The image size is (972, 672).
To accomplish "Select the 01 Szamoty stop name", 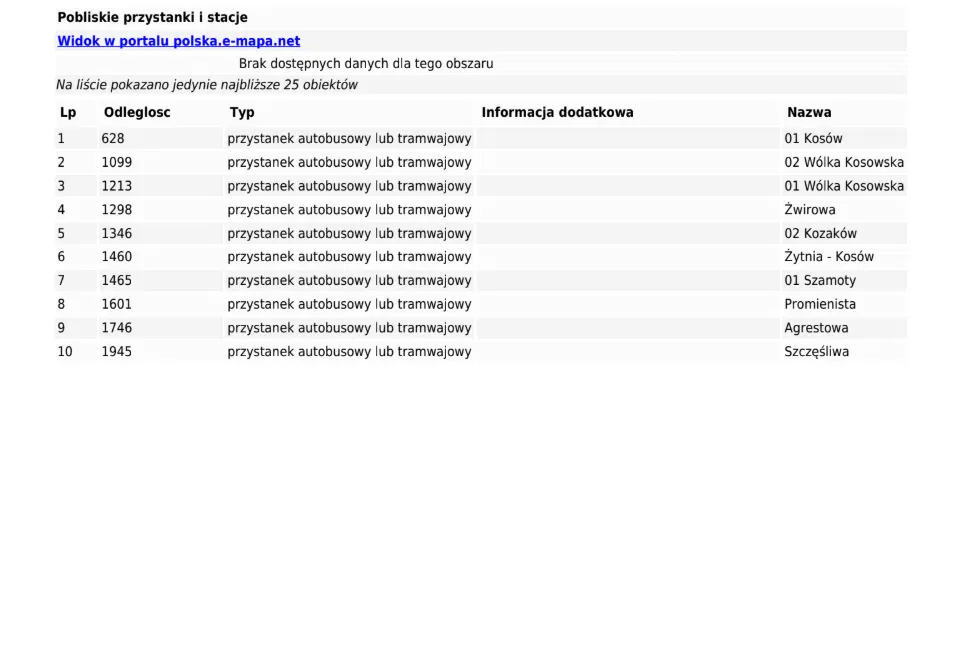I will (x=819, y=281).
